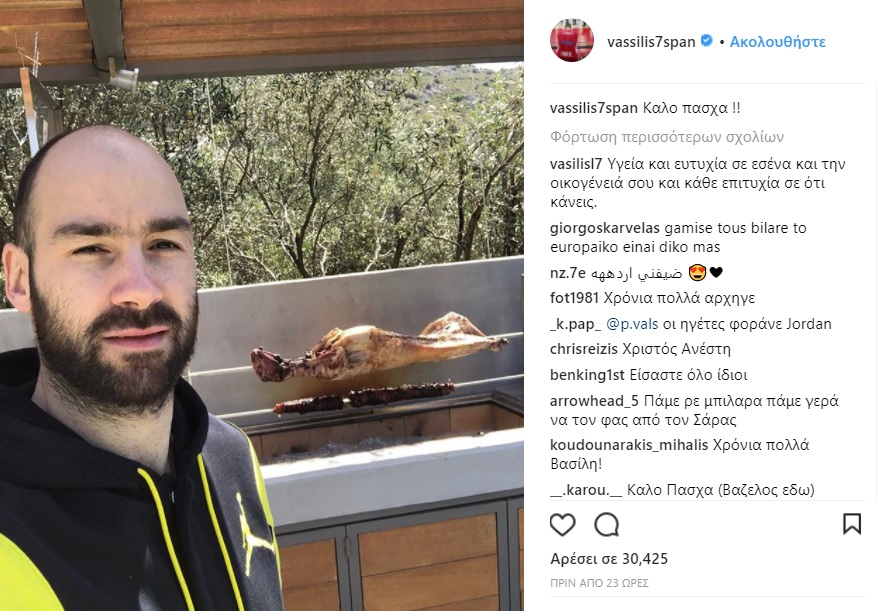Open the fot1981 user profile
877x611 pixels.
pos(574,298)
